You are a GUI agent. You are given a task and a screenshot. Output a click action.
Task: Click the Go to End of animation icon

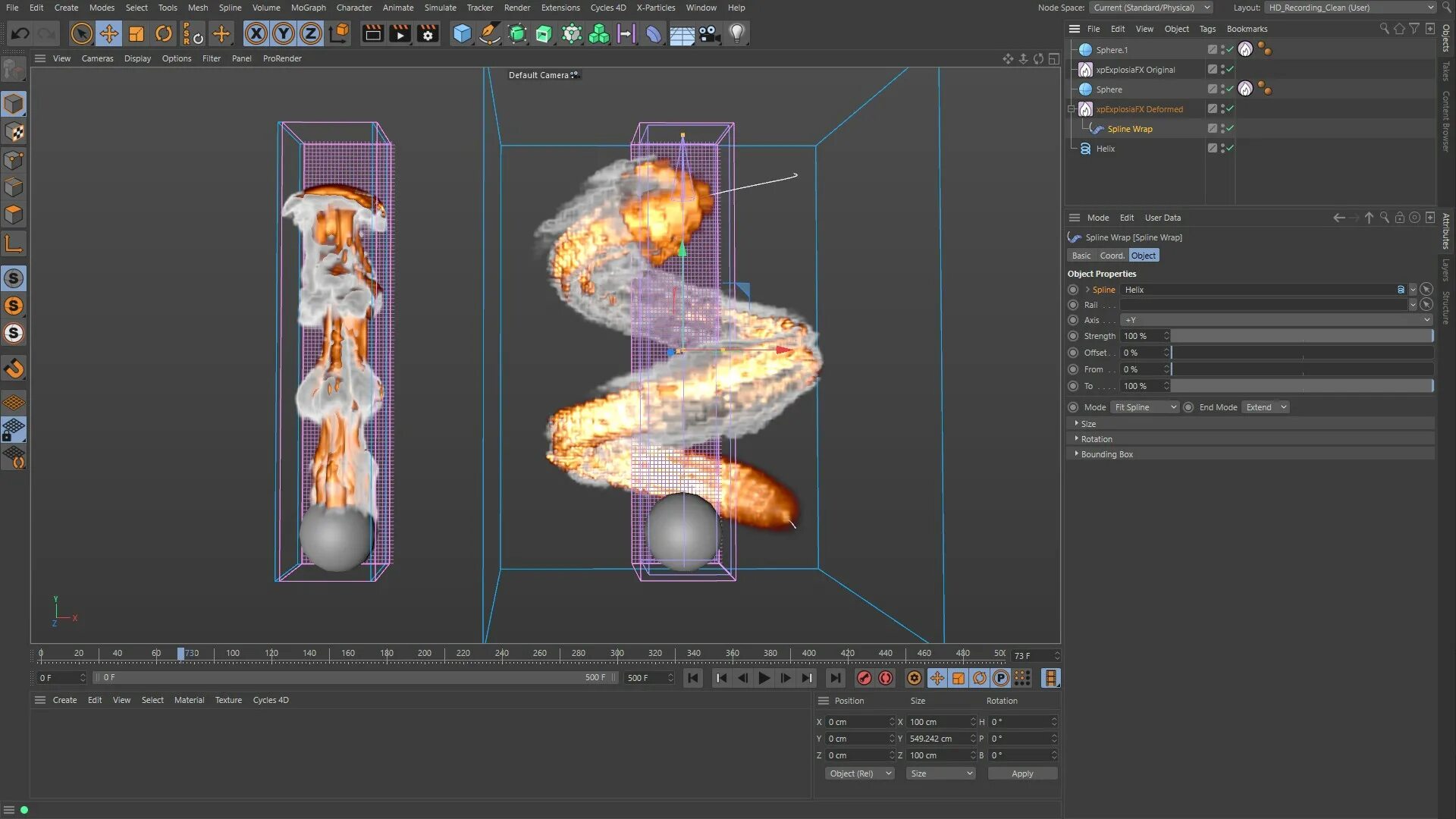(x=834, y=678)
